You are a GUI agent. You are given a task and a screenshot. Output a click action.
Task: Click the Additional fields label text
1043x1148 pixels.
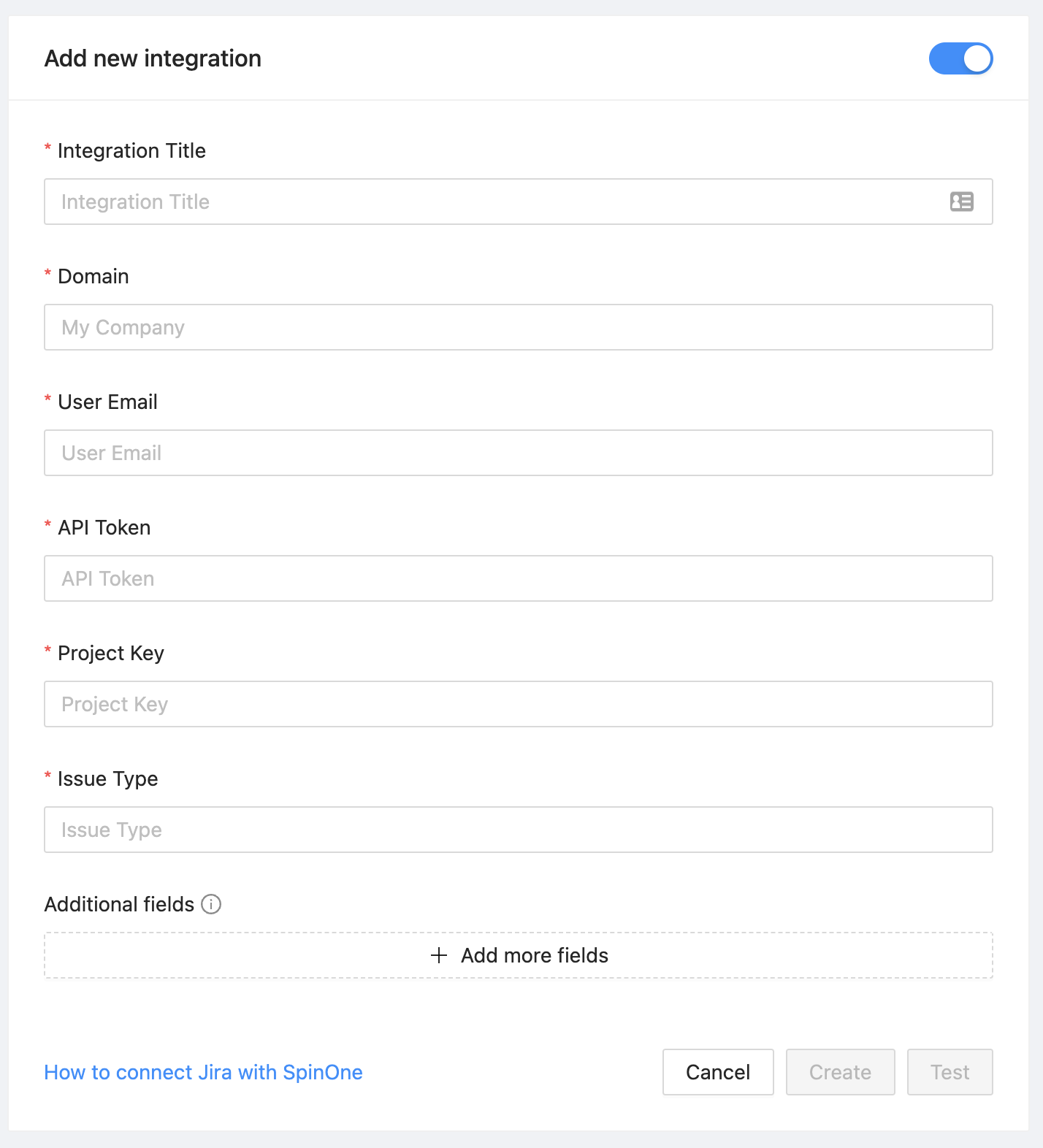[119, 904]
